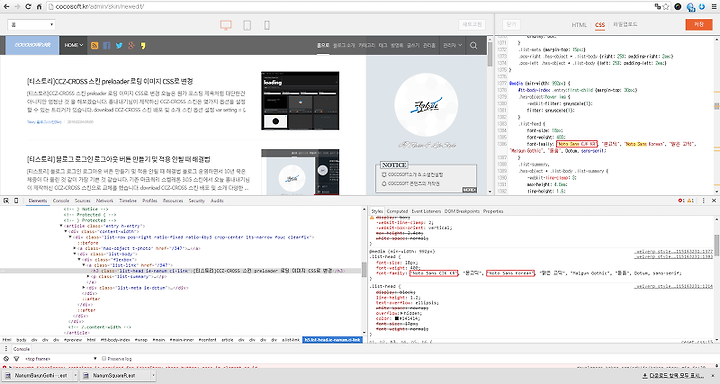Open the page selector dropdown in skin editor
720x384 pixels.
pos(31,25)
